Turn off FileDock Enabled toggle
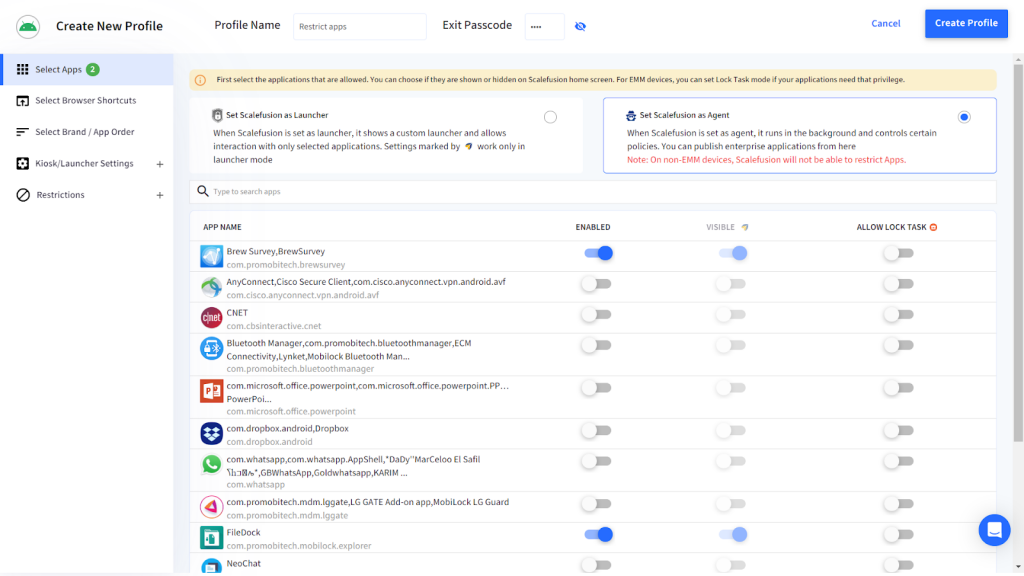This screenshot has width=1024, height=576. click(598, 535)
